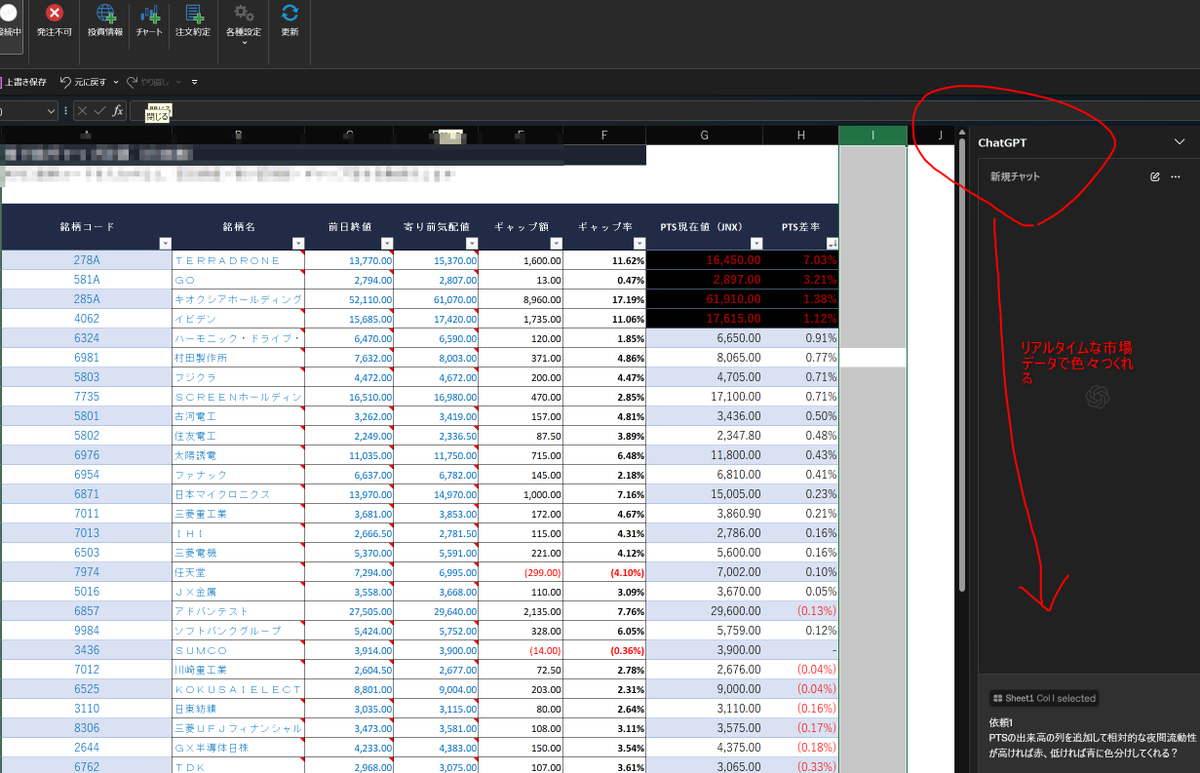Click the formula bar confirm checkmark
Screen dimensions: 1200x773
99,111
